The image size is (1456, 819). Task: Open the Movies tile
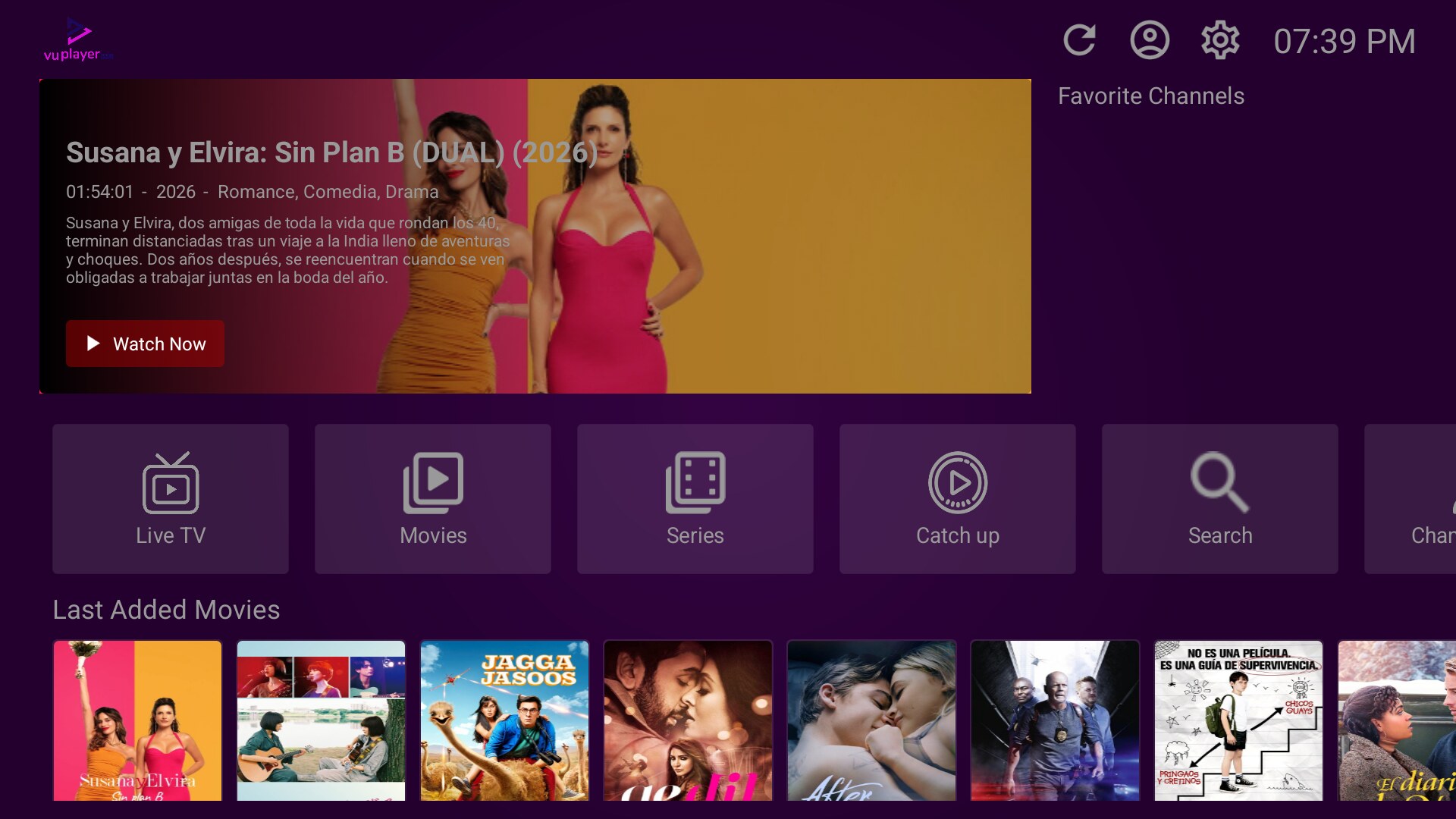(x=433, y=498)
